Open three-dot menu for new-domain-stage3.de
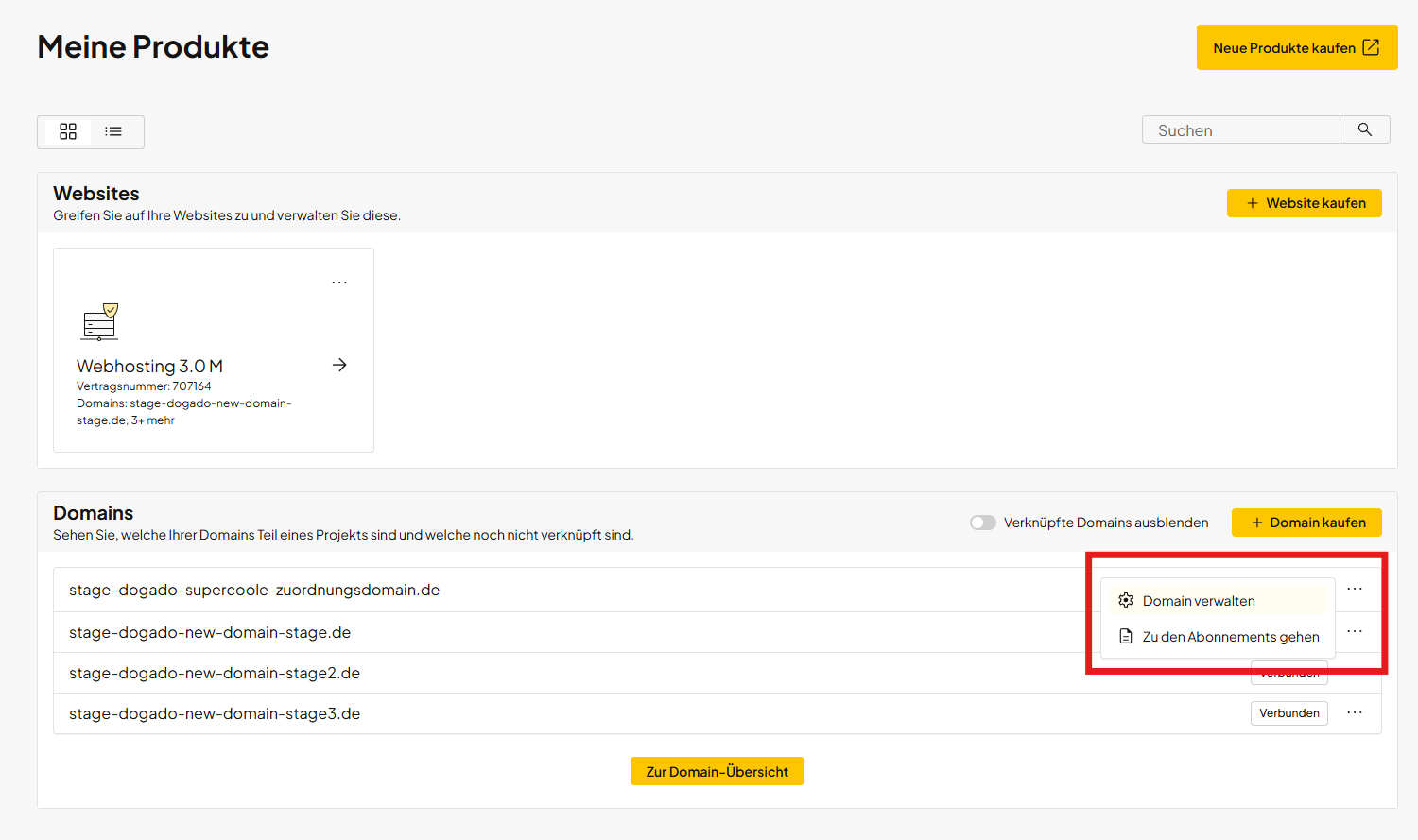Screen dimensions: 1418x840 (x=1355, y=713)
